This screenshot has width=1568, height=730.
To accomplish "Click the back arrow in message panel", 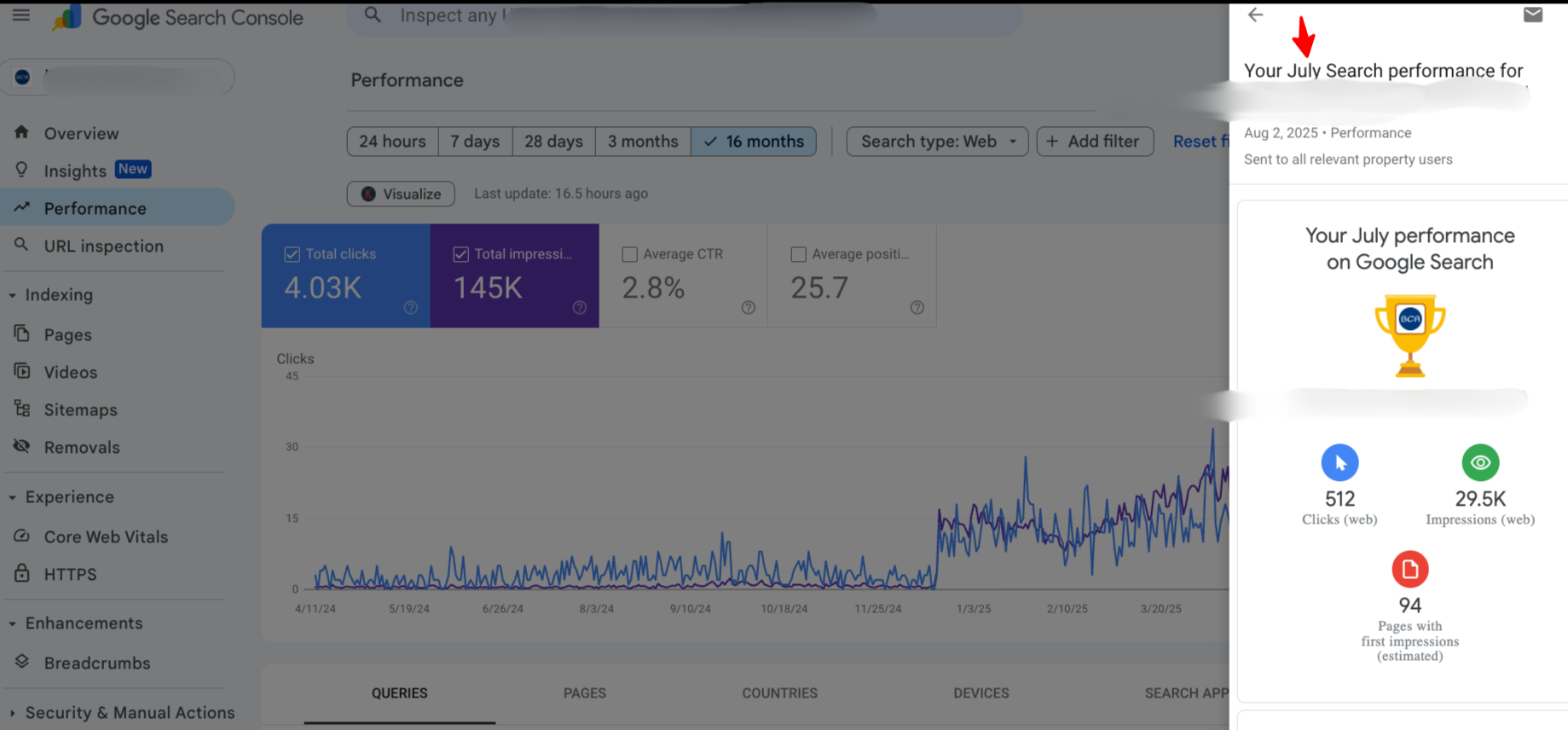I will pos(1255,15).
